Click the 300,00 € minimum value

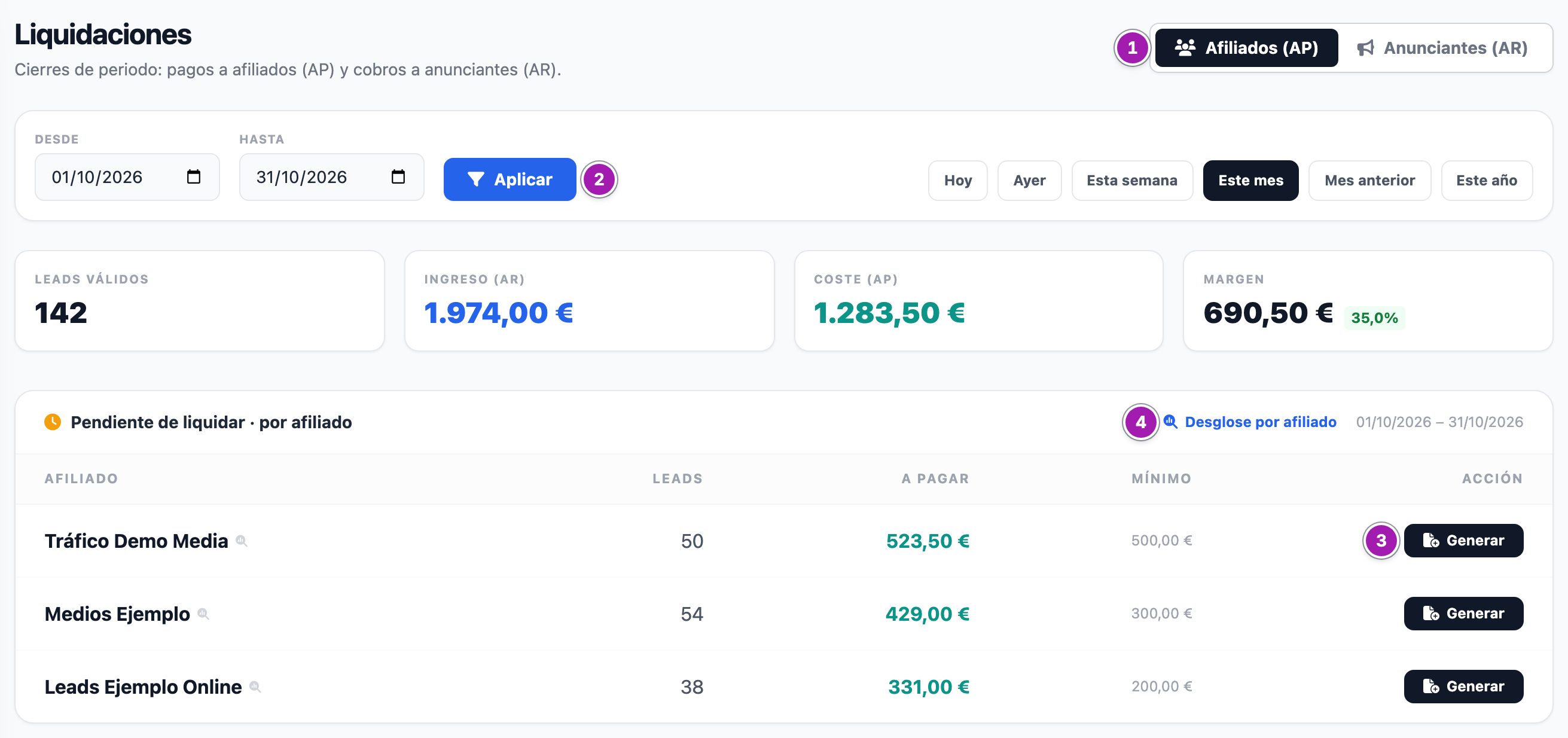1161,614
